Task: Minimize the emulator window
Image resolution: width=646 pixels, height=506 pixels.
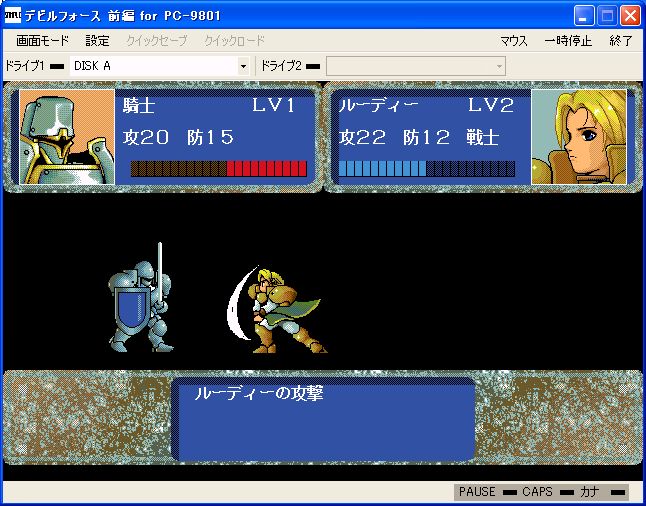Action: click(x=583, y=16)
